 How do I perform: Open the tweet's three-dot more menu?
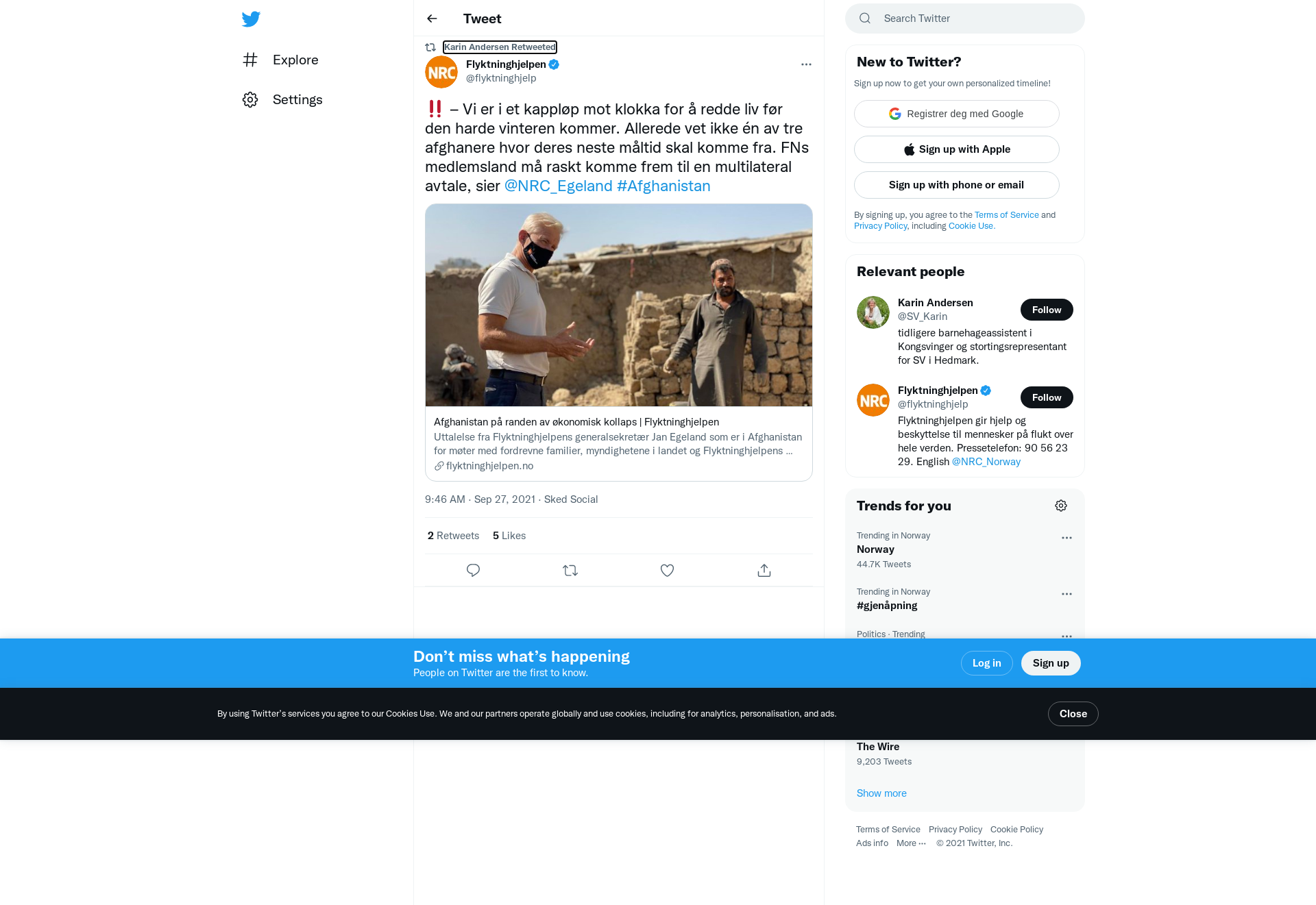pos(806,64)
